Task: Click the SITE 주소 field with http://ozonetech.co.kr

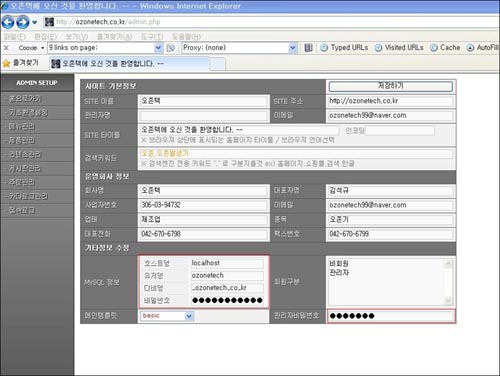Action: click(x=390, y=101)
